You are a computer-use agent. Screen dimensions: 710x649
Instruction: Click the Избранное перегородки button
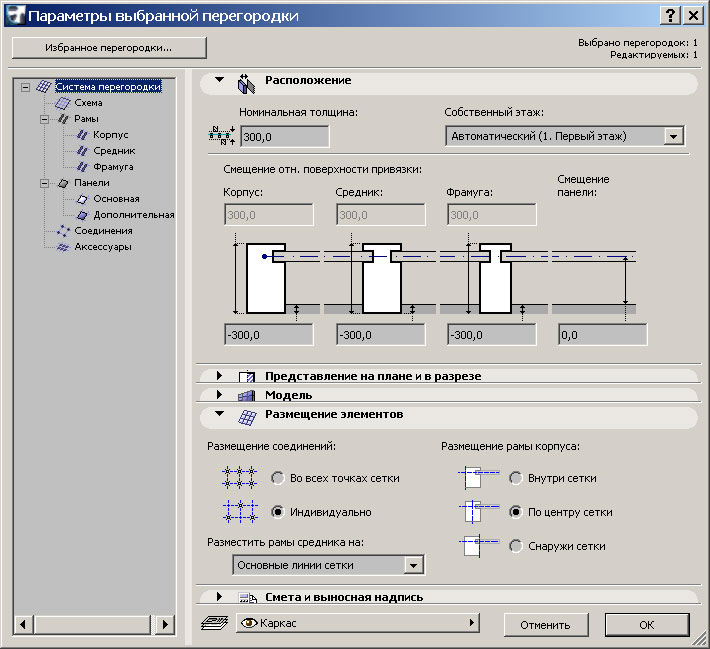pyautogui.click(x=108, y=47)
